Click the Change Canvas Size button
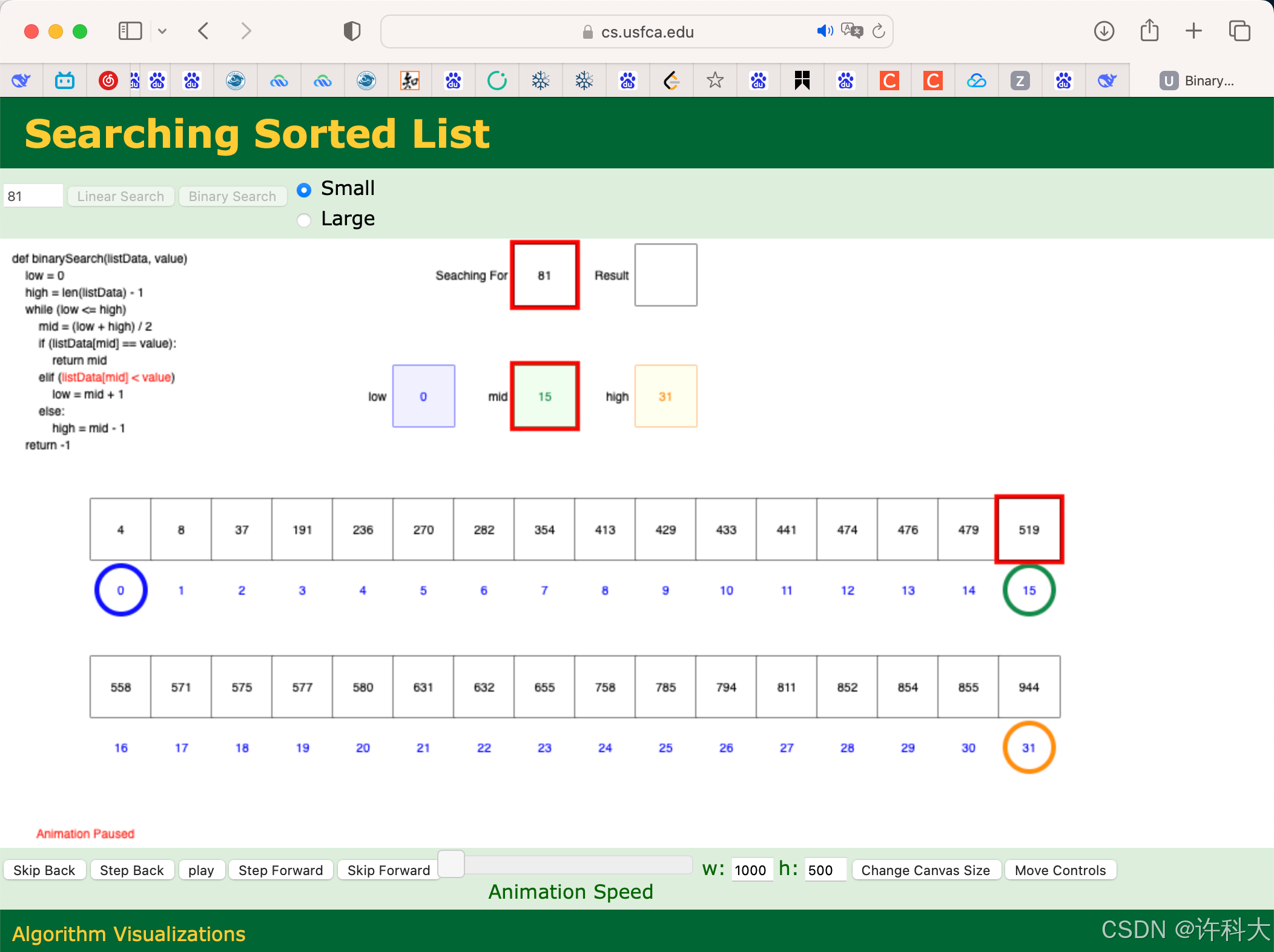This screenshot has height=952, width=1274. tap(925, 870)
